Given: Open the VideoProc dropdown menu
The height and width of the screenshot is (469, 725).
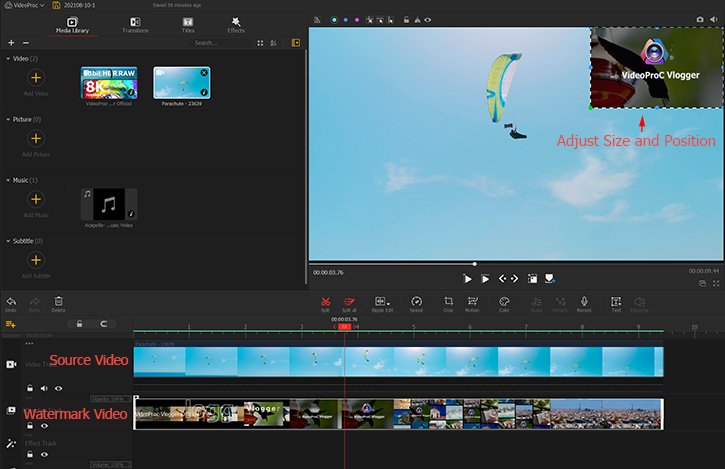Looking at the screenshot, I should (x=29, y=6).
